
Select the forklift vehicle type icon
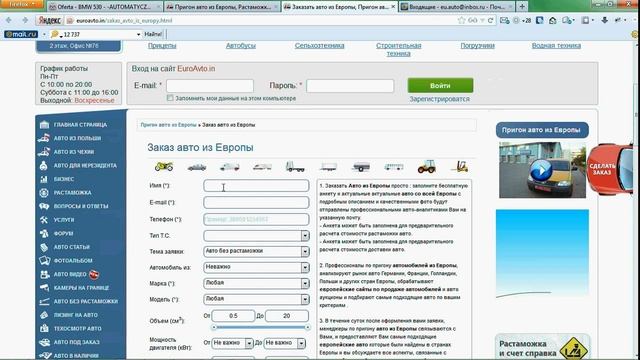click(x=460, y=166)
